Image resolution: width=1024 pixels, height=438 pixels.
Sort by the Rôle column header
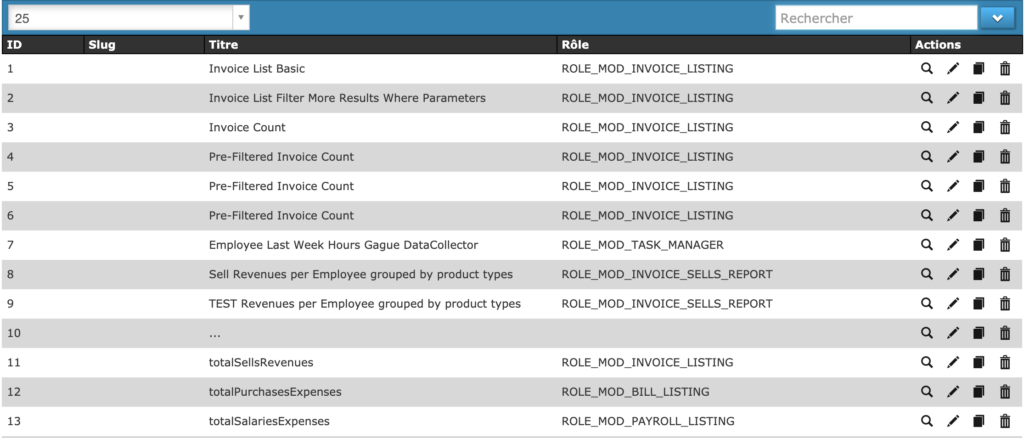click(575, 45)
